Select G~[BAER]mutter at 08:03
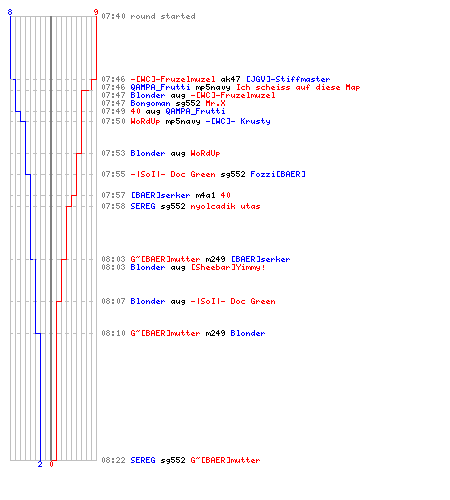 (x=165, y=259)
